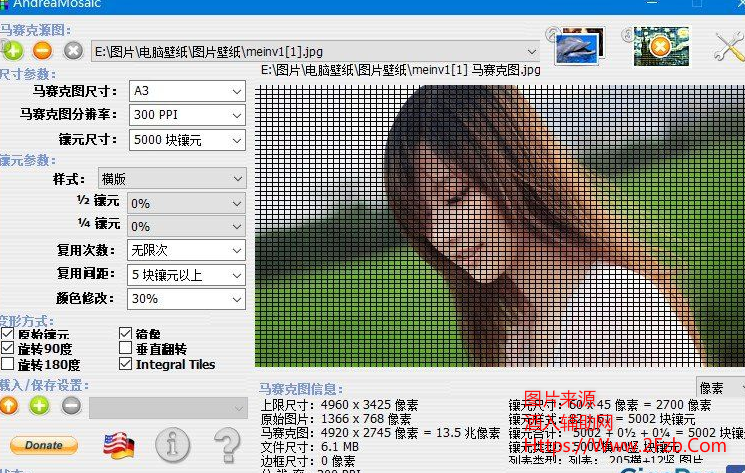
Task: Enable the 旋转180度 checkbox
Action: [x=9, y=365]
